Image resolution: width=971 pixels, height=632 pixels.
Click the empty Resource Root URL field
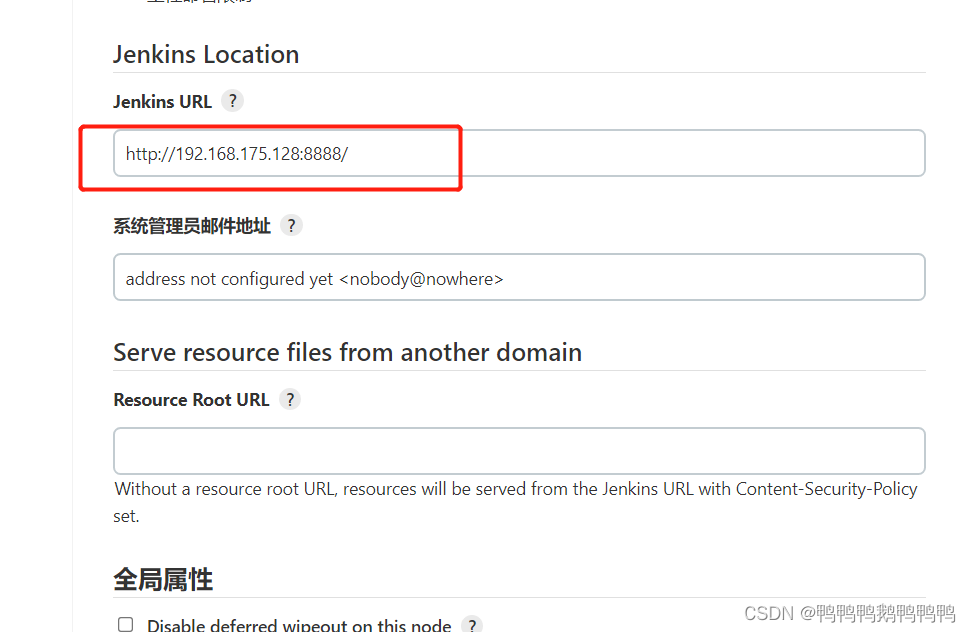tap(519, 451)
